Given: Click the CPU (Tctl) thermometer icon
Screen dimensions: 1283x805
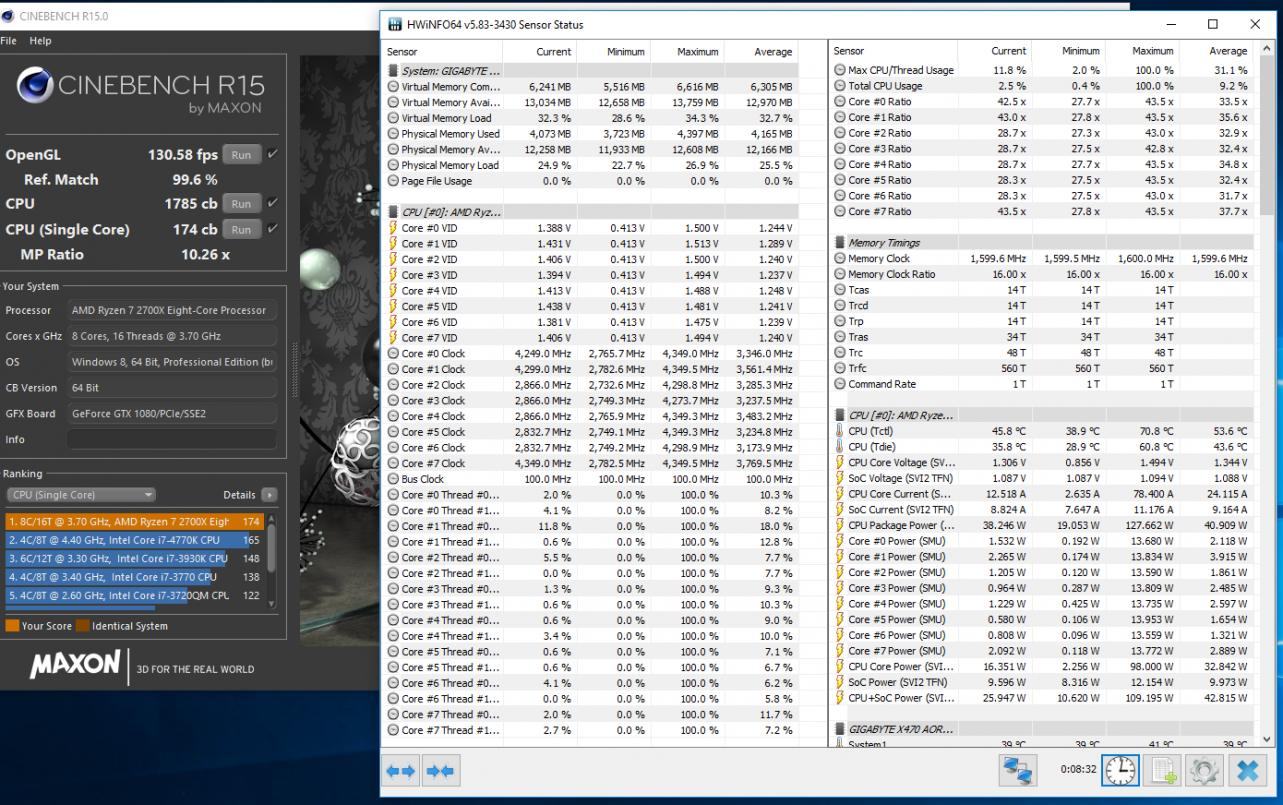Looking at the screenshot, I should [839, 431].
